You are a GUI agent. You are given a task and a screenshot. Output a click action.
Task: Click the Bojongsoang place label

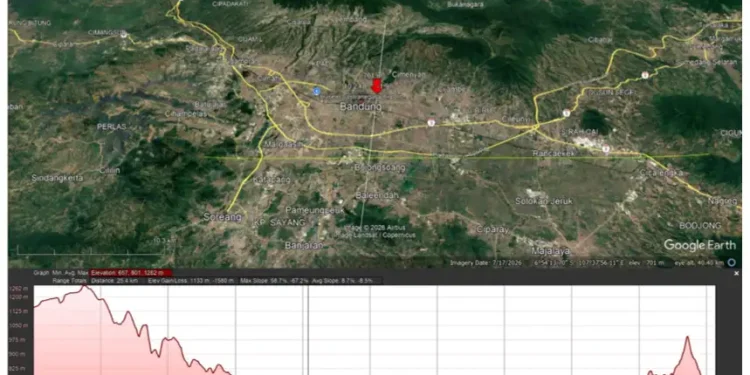pyautogui.click(x=380, y=167)
